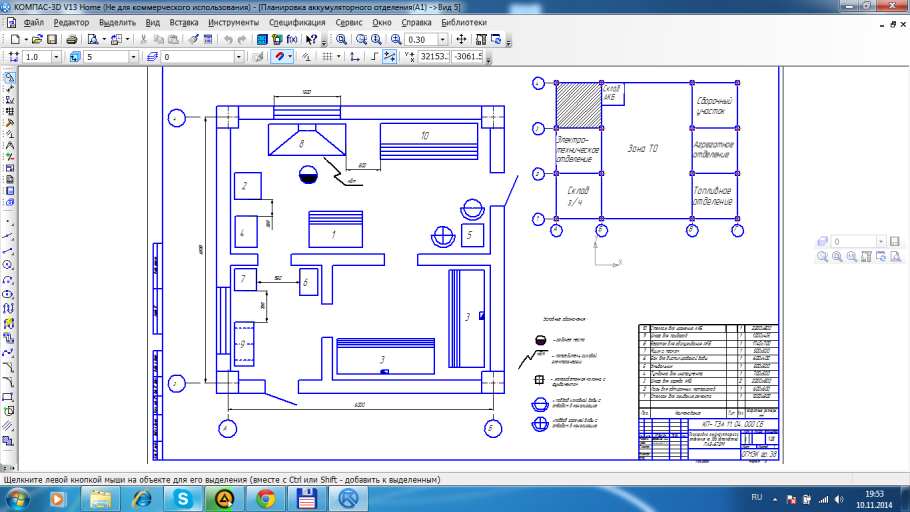Click the pan/move view crosshair icon

pos(461,39)
